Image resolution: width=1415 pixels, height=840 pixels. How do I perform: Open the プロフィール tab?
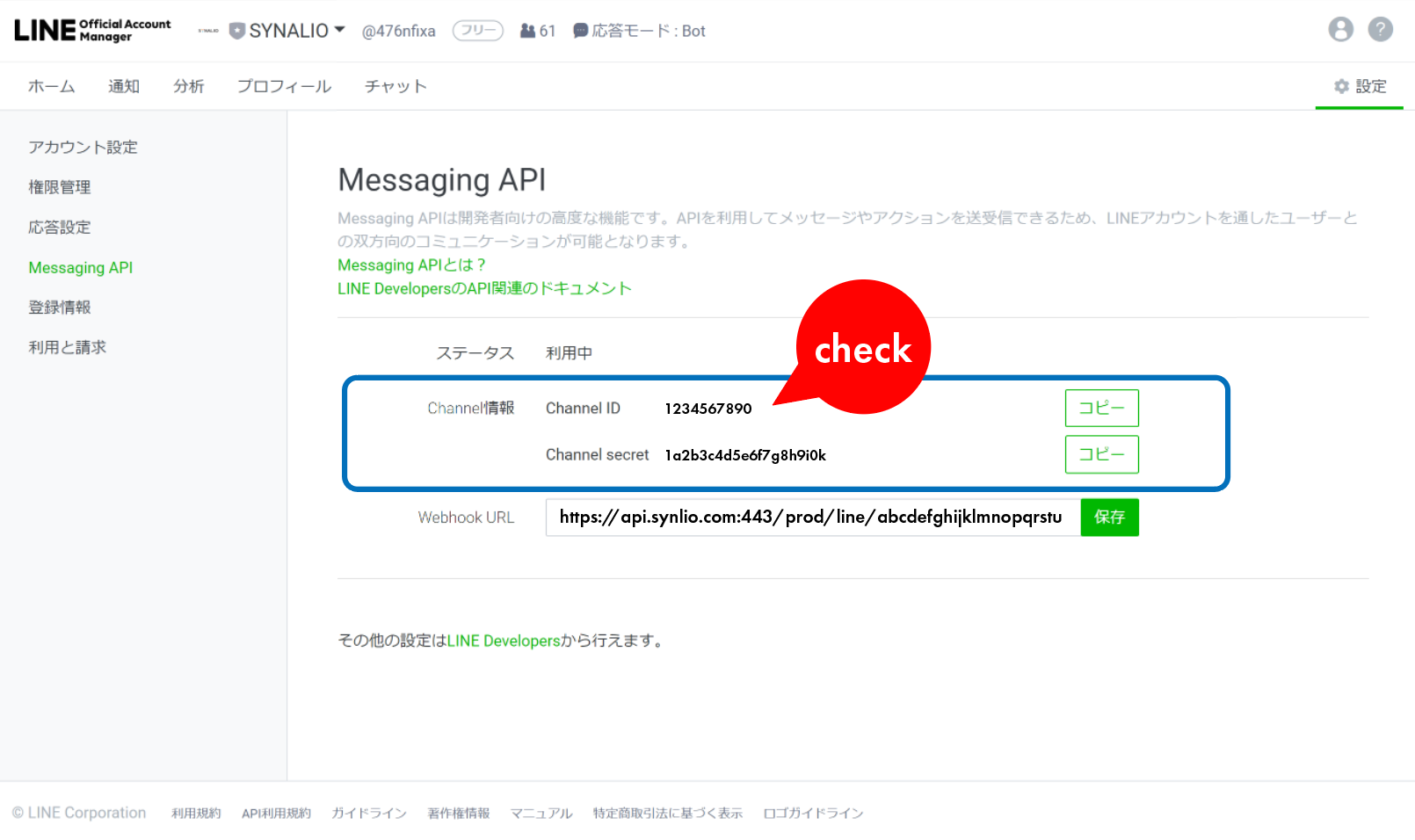pos(284,86)
